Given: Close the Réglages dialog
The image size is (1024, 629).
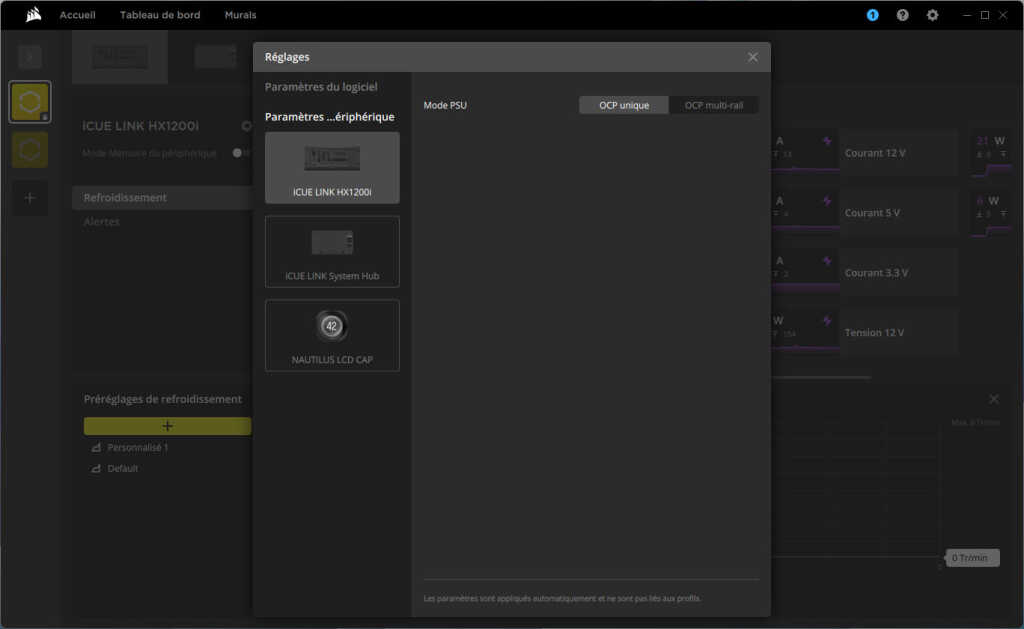Looking at the screenshot, I should coord(753,57).
